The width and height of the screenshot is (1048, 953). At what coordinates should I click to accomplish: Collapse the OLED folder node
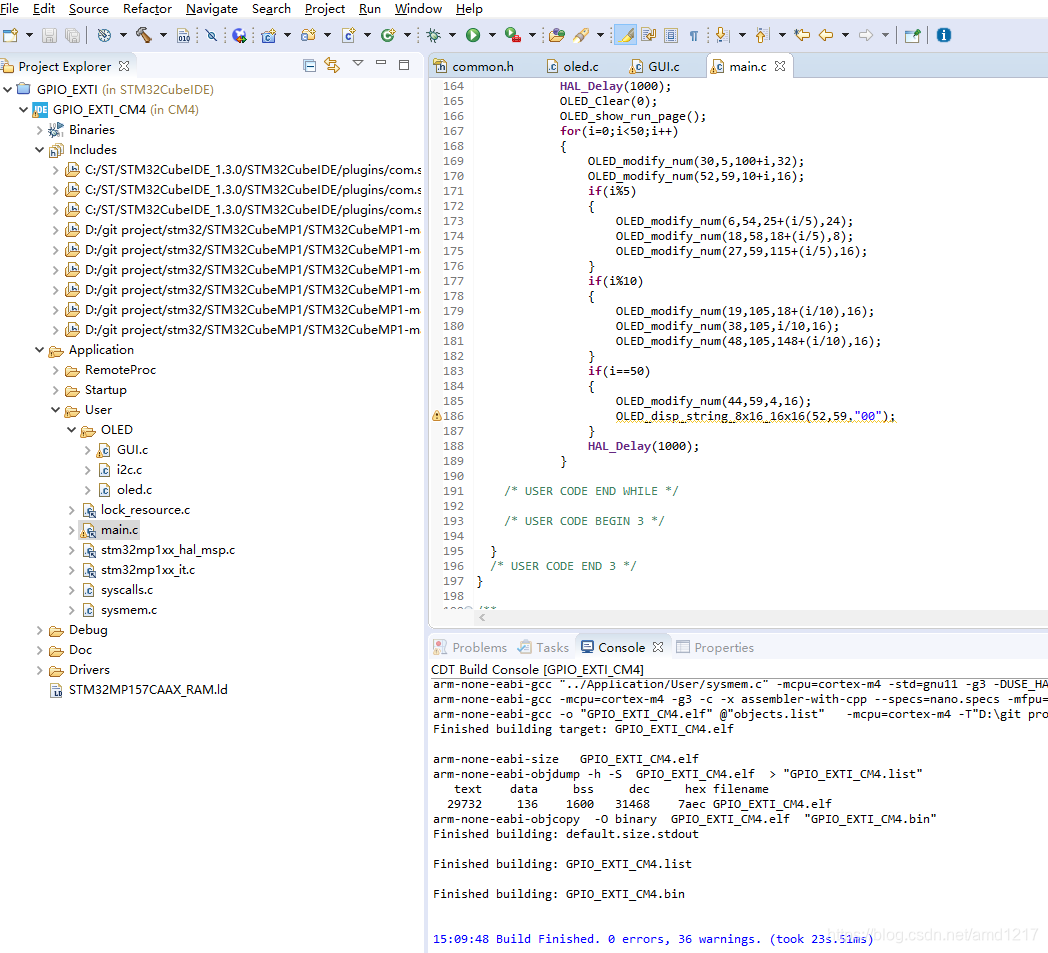[x=72, y=430]
